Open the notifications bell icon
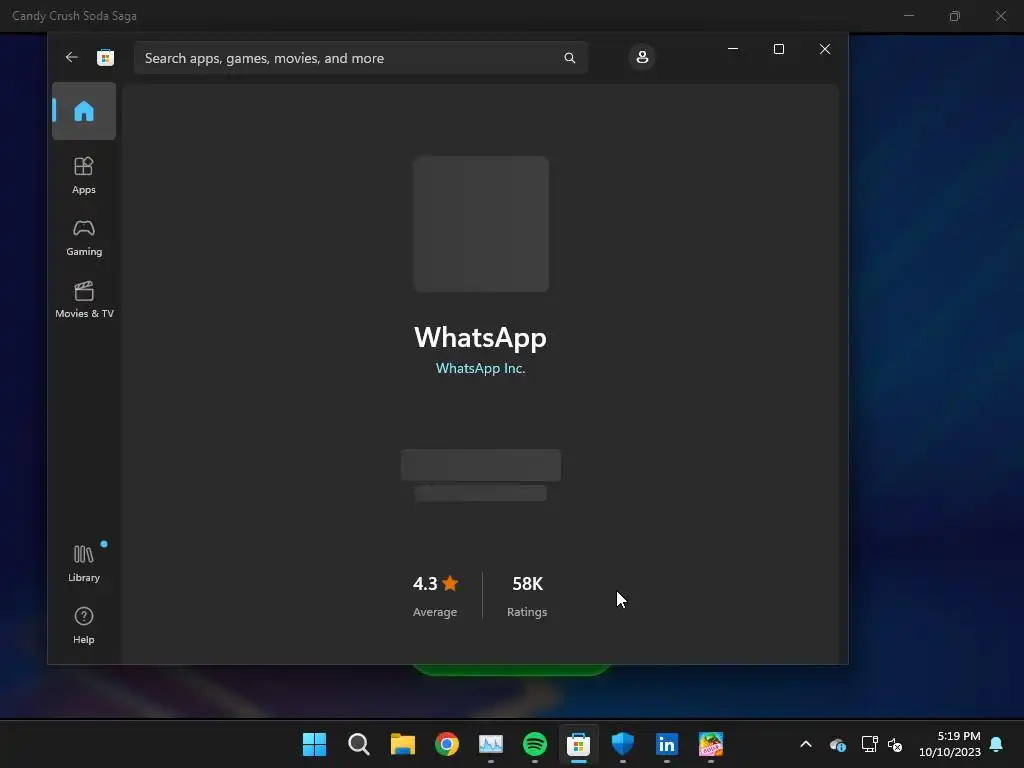The image size is (1024, 768). coord(997,744)
